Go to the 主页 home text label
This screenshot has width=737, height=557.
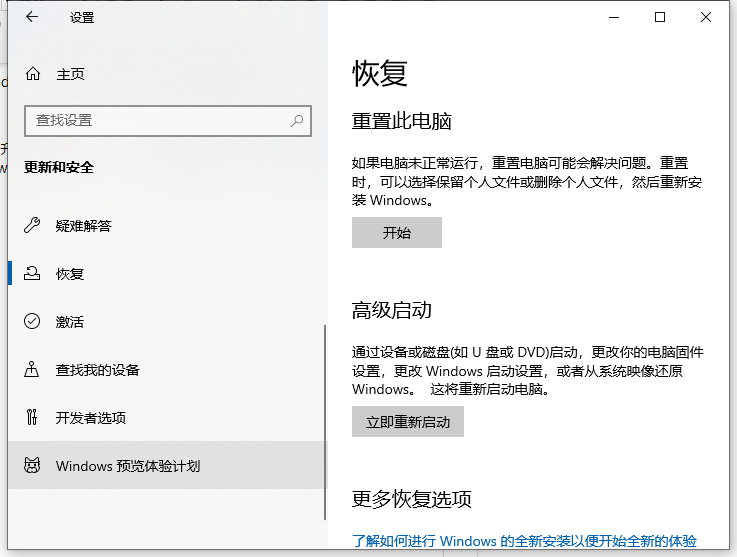click(x=70, y=74)
